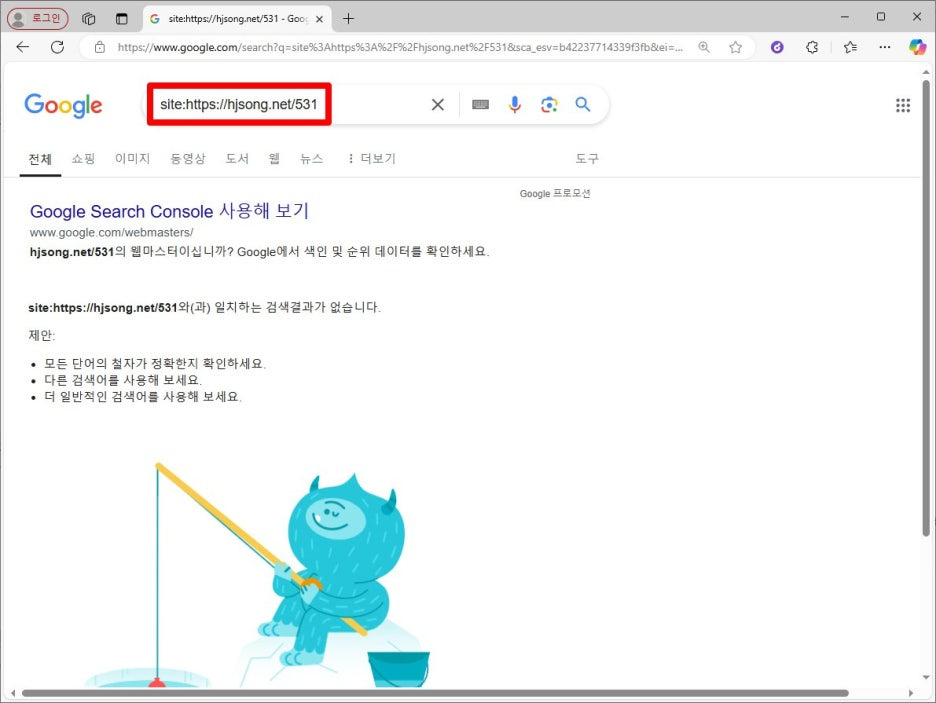Open Google Search Console 사용해 보기 link
The image size is (936, 703).
coord(169,211)
